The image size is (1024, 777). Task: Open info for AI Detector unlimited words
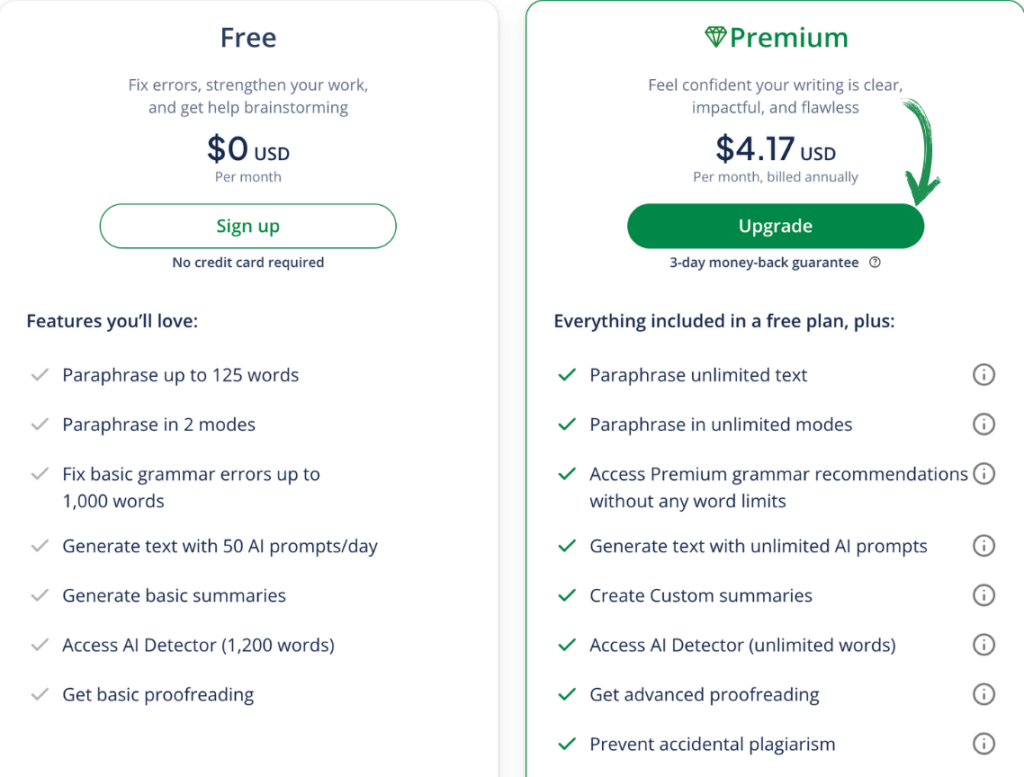coord(984,645)
